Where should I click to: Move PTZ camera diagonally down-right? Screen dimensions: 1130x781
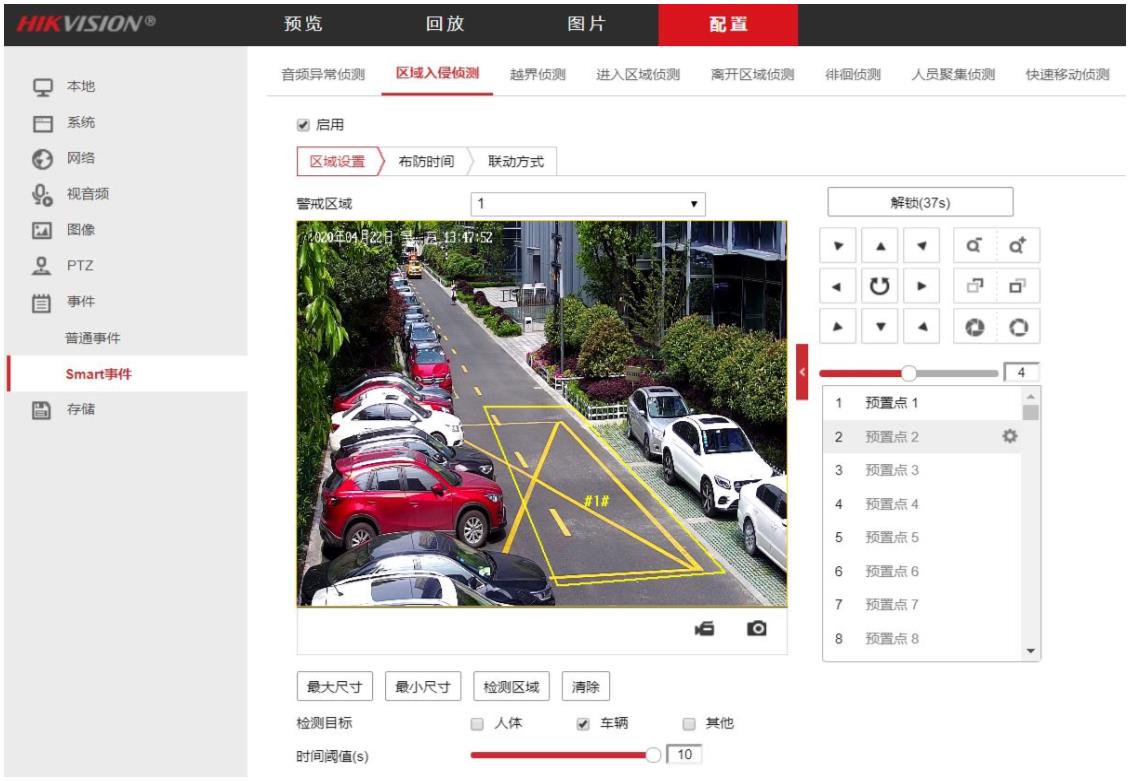[x=922, y=326]
